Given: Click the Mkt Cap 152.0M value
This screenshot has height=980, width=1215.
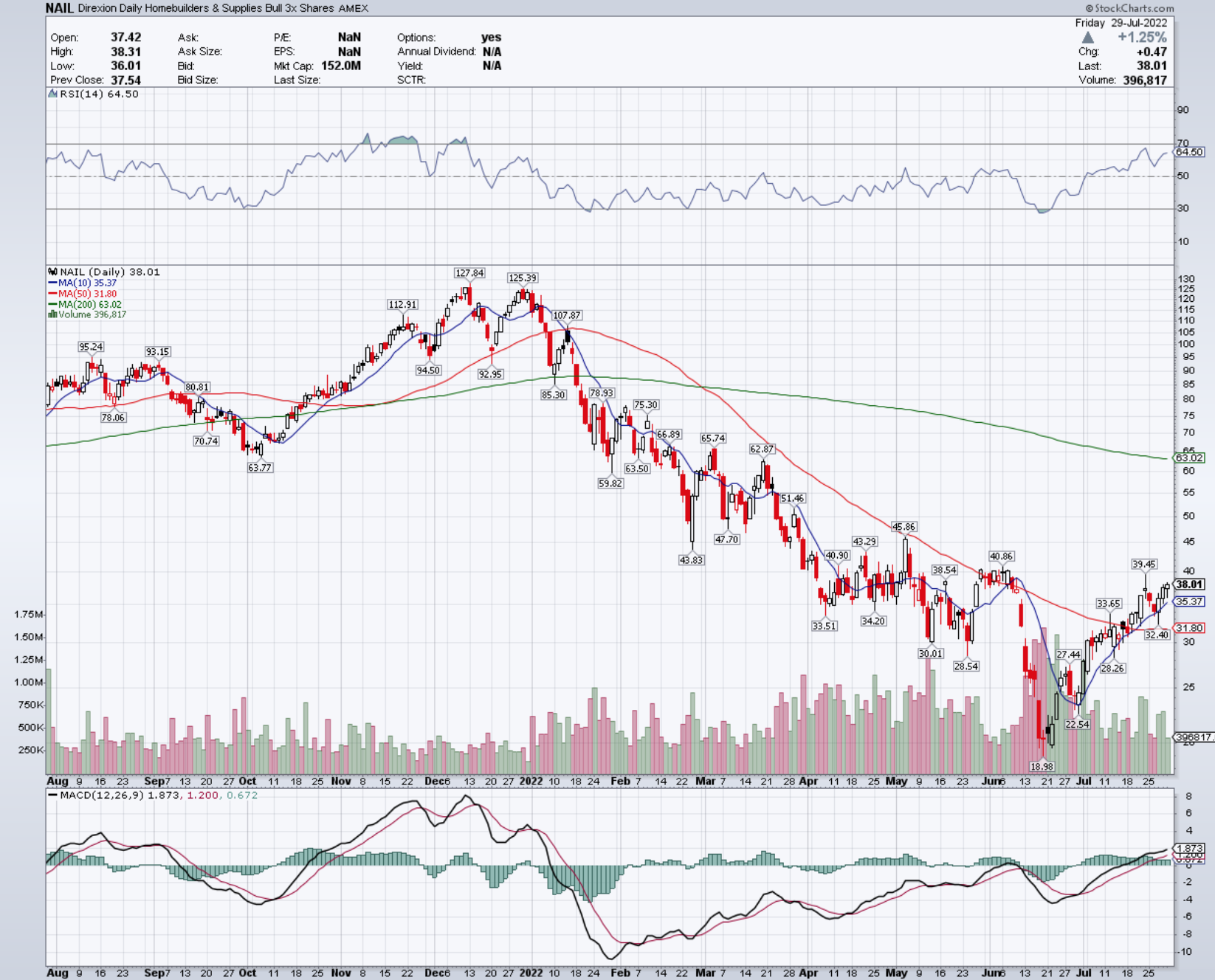Looking at the screenshot, I should coord(341,66).
